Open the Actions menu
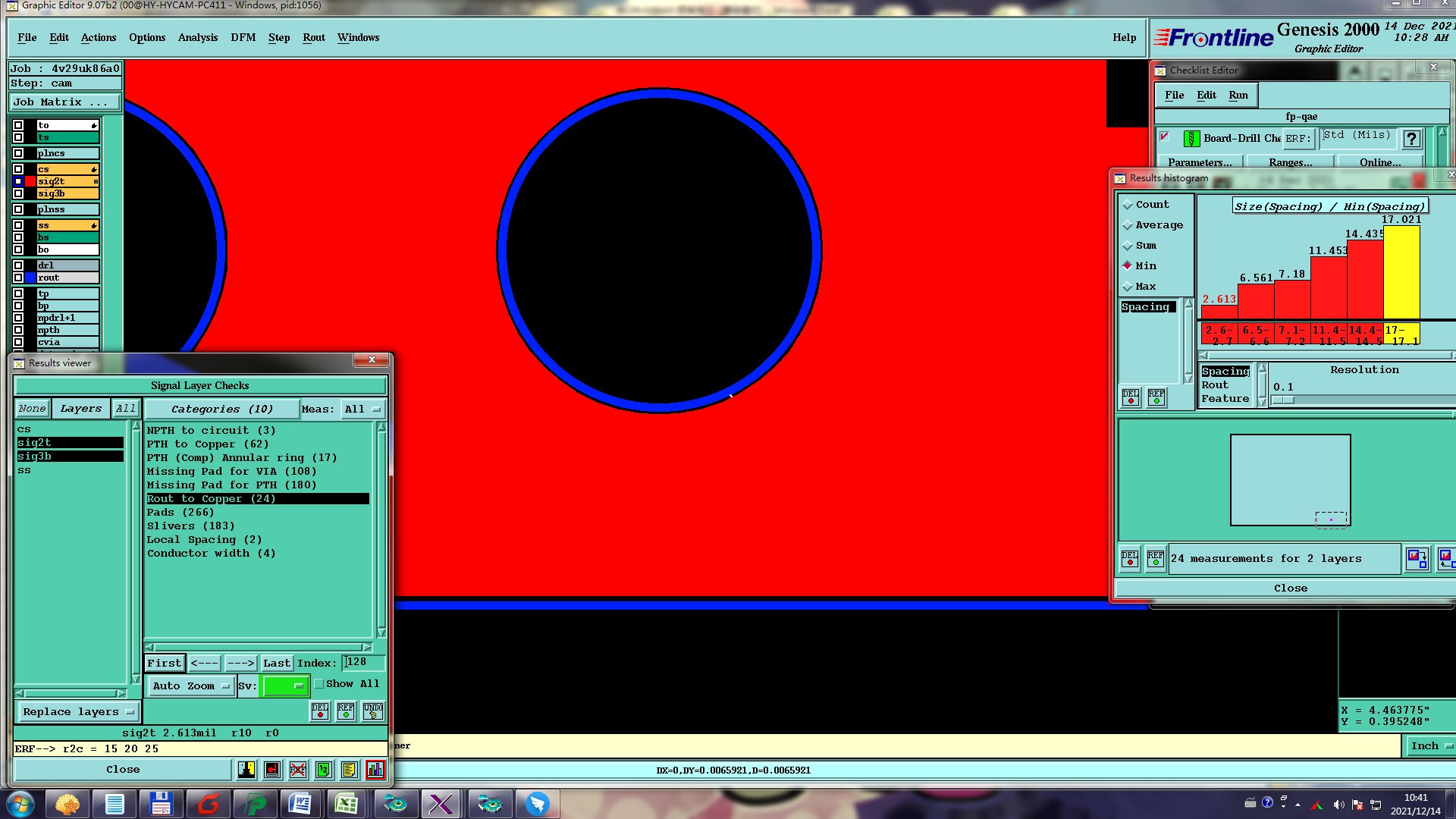This screenshot has height=819, width=1456. tap(99, 37)
